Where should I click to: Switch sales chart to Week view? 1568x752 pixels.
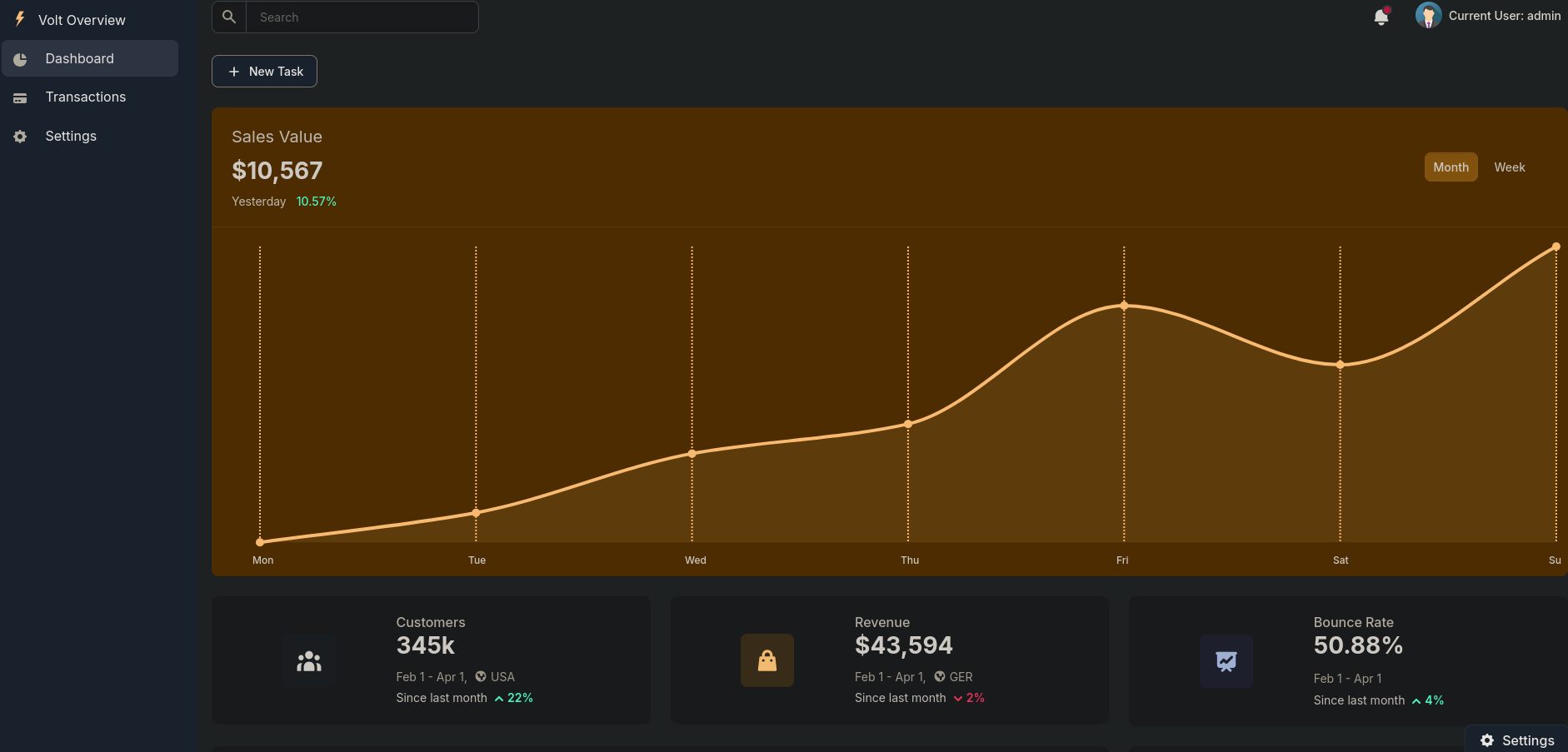click(x=1510, y=167)
